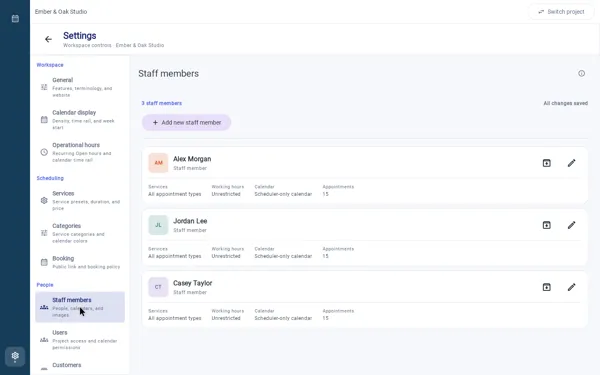
Task: Open Services settings section
Action: pos(80,201)
